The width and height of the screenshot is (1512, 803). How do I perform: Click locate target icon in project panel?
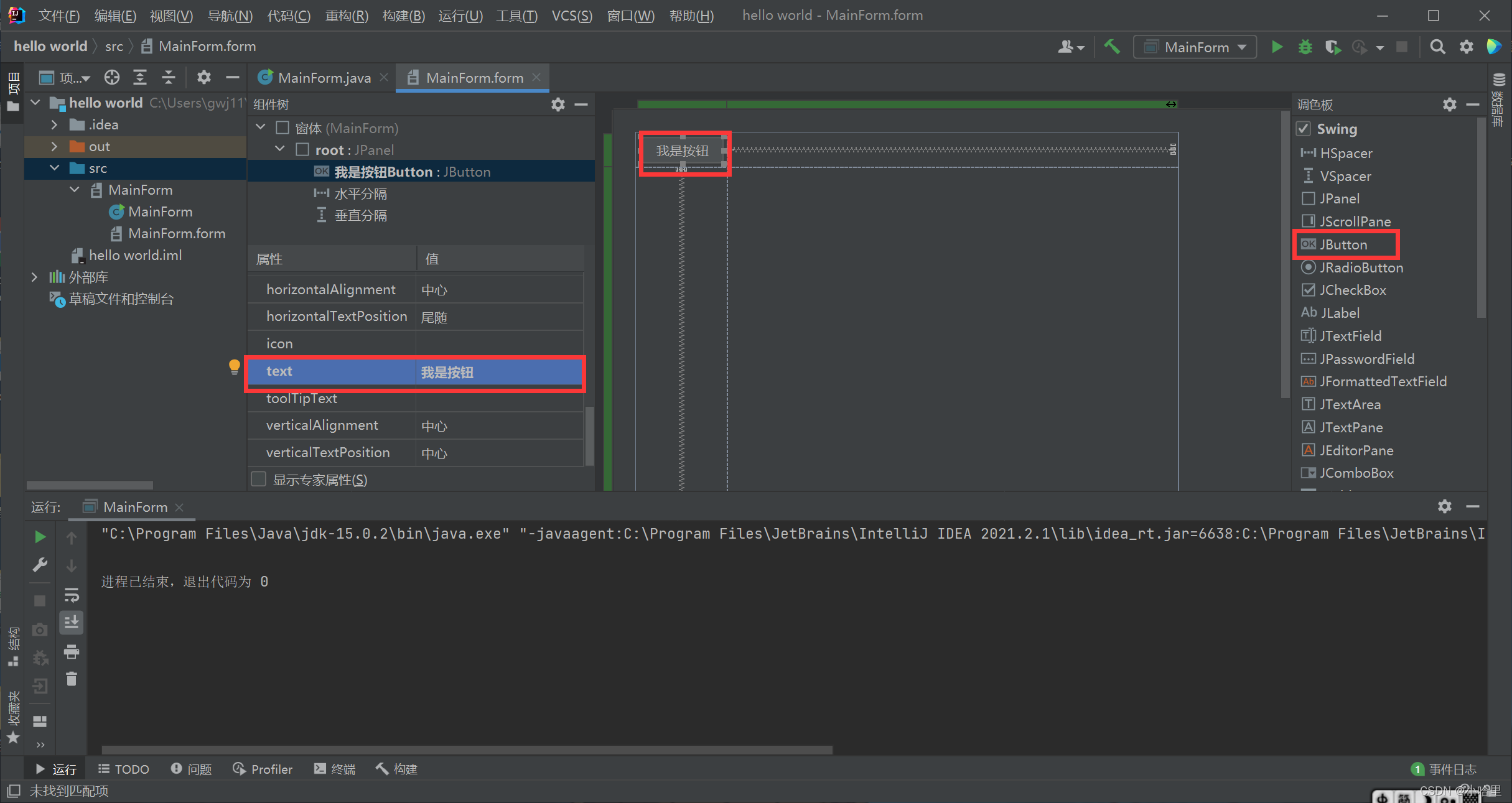point(112,78)
